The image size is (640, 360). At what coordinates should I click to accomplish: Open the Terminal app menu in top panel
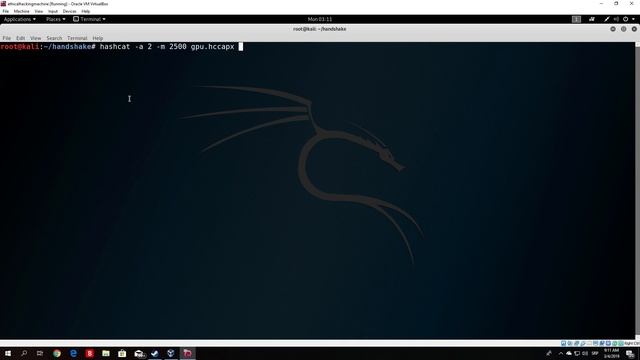click(89, 19)
